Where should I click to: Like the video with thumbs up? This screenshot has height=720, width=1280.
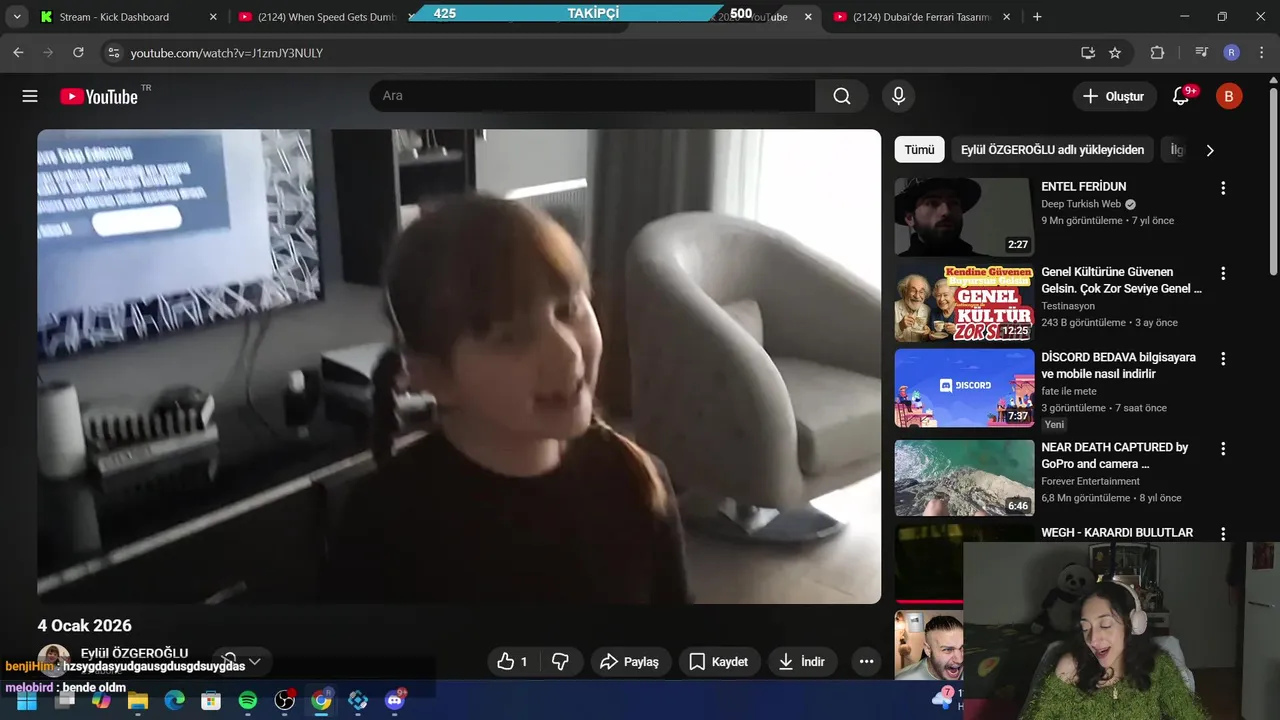pyautogui.click(x=513, y=661)
